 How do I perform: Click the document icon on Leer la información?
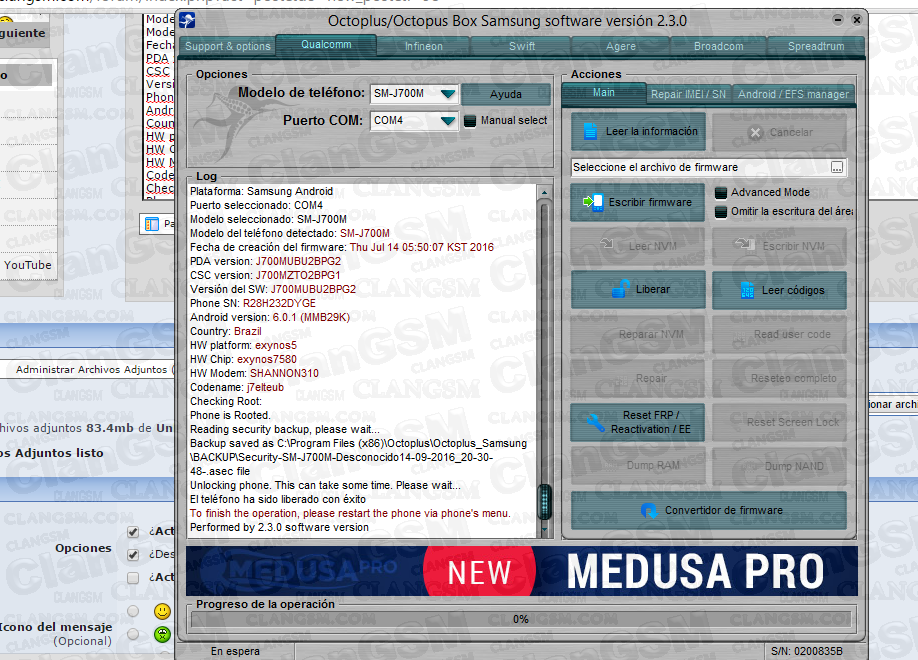tap(590, 131)
